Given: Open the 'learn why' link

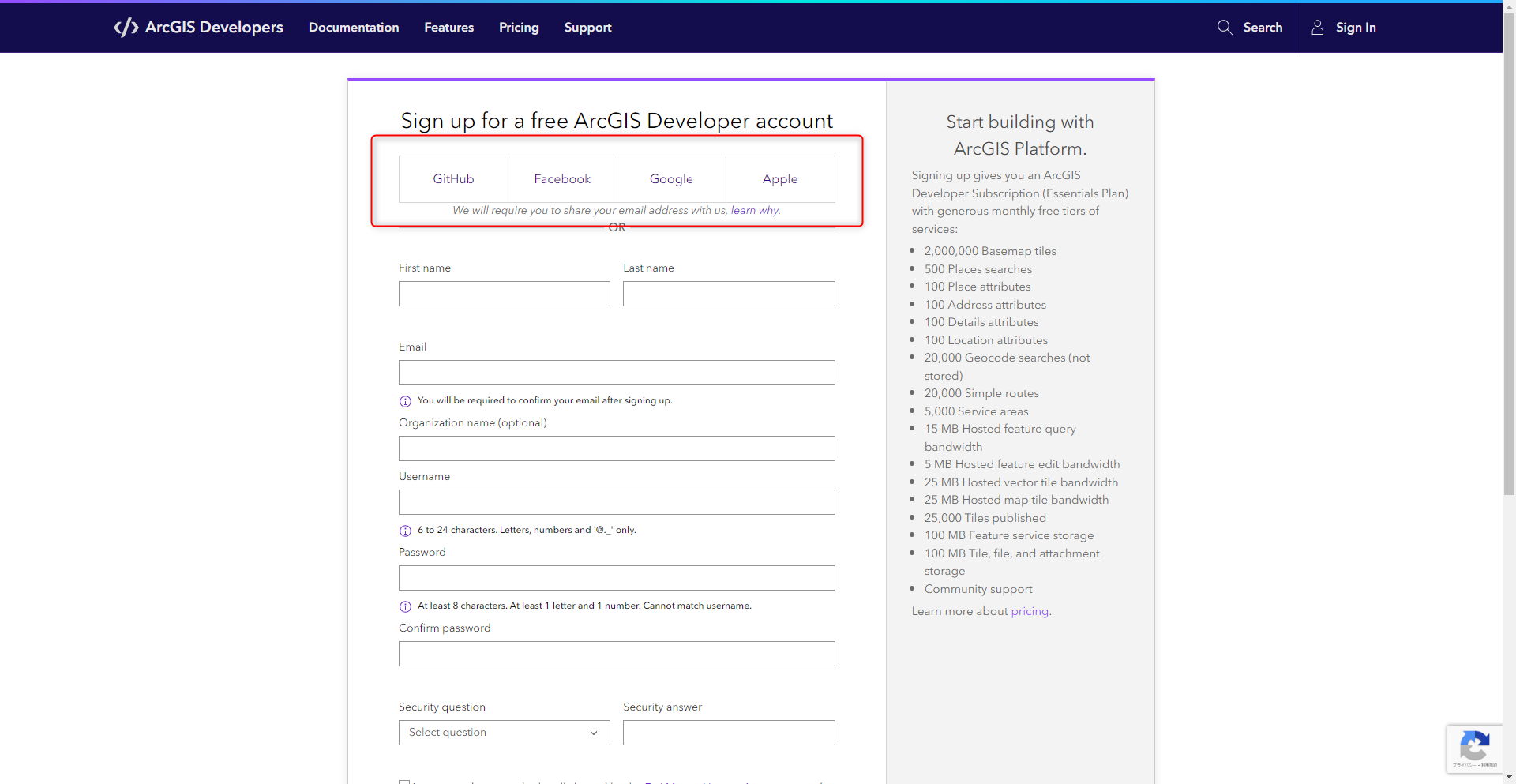Looking at the screenshot, I should click(755, 210).
